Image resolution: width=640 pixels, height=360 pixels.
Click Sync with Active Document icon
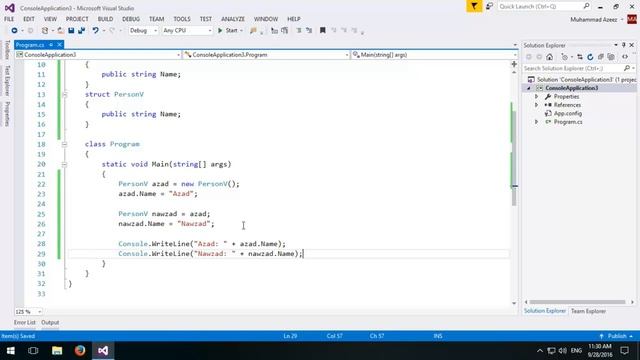580,57
